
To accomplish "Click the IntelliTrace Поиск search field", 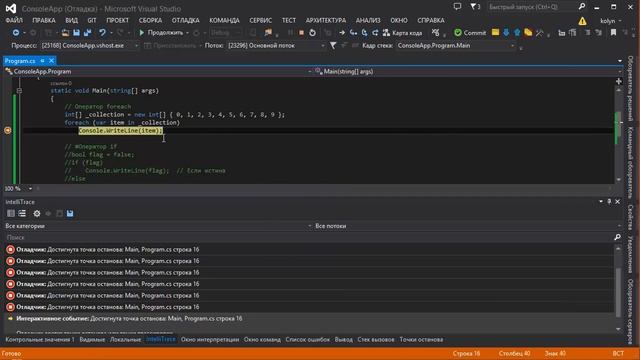I will [x=308, y=238].
